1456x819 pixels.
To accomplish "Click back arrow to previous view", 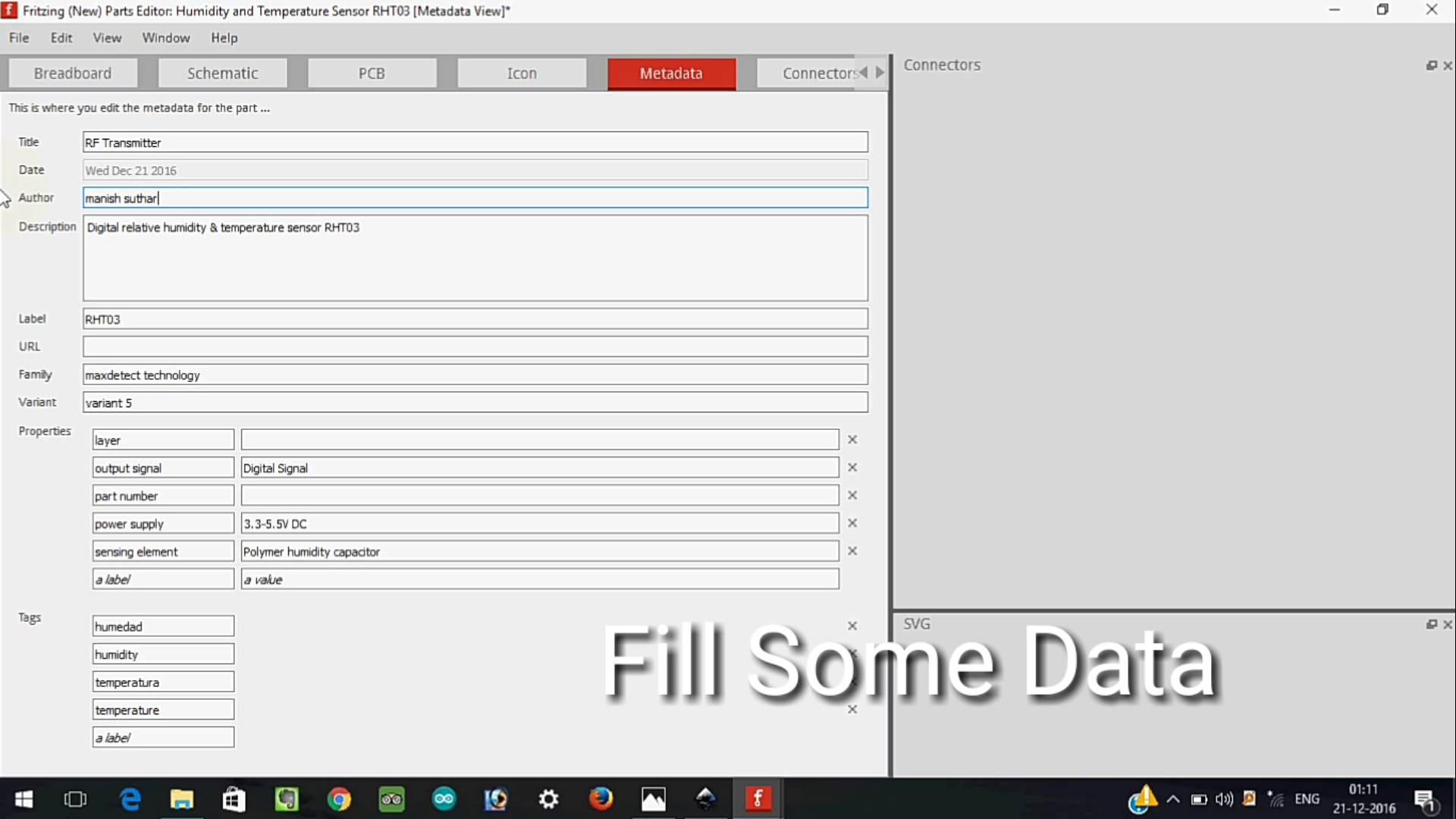I will pyautogui.click(x=864, y=72).
